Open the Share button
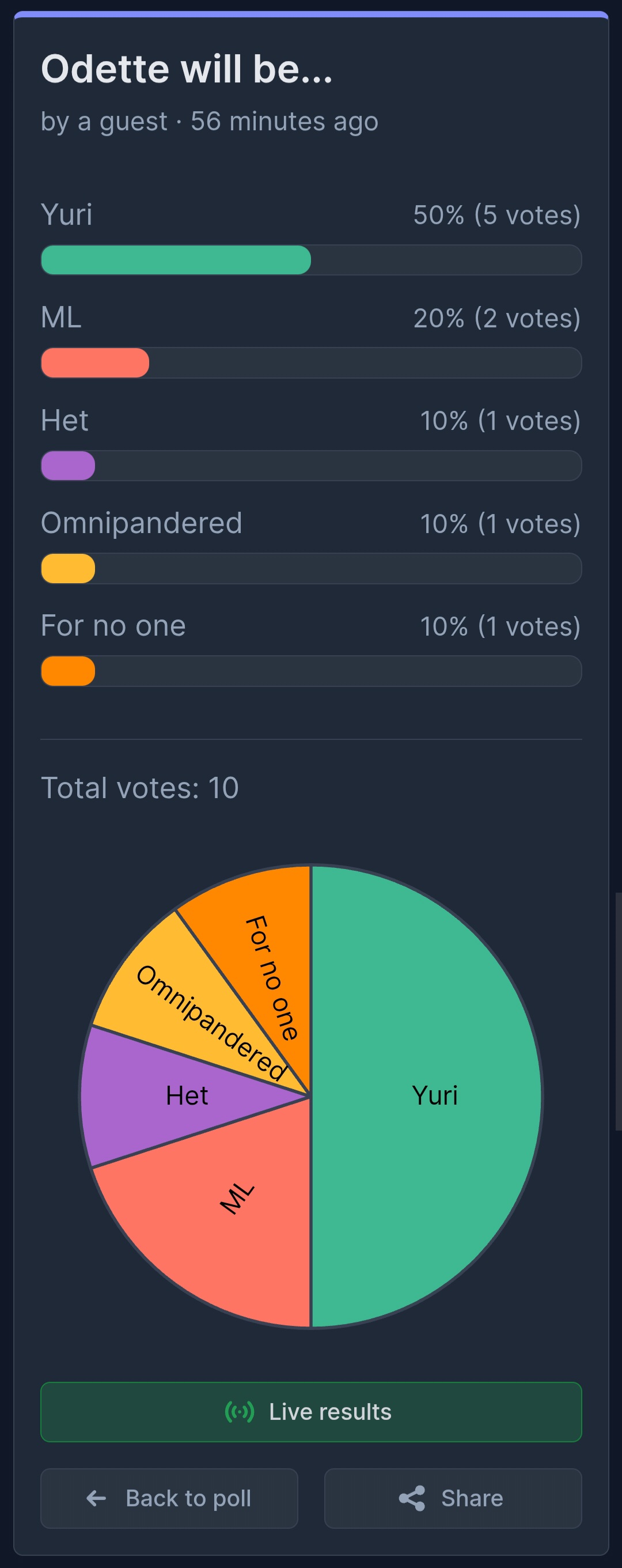 tap(453, 1498)
